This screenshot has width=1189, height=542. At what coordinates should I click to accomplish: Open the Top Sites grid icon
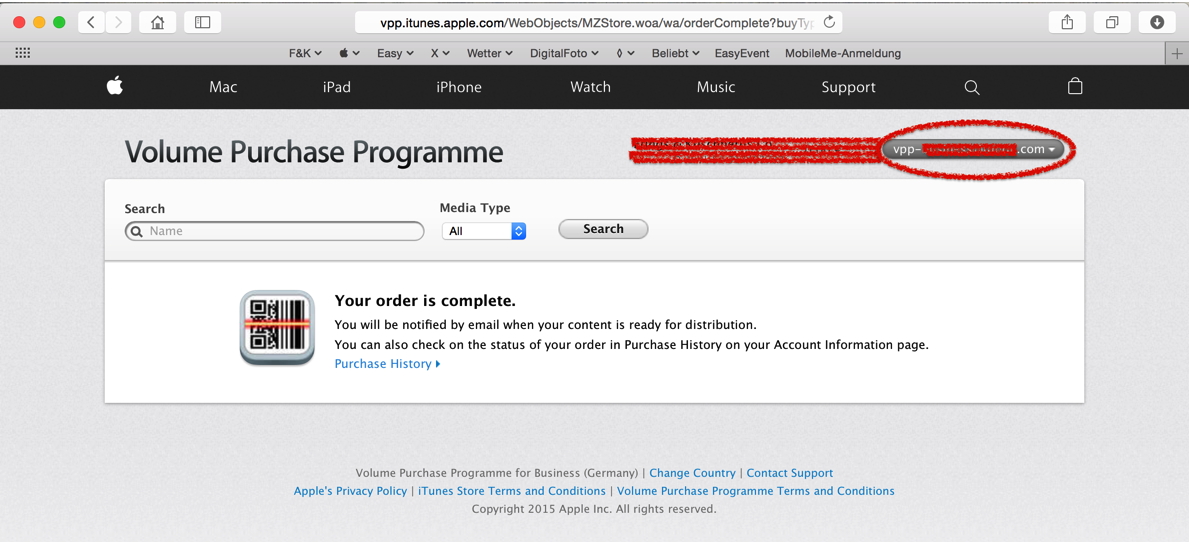tap(23, 53)
